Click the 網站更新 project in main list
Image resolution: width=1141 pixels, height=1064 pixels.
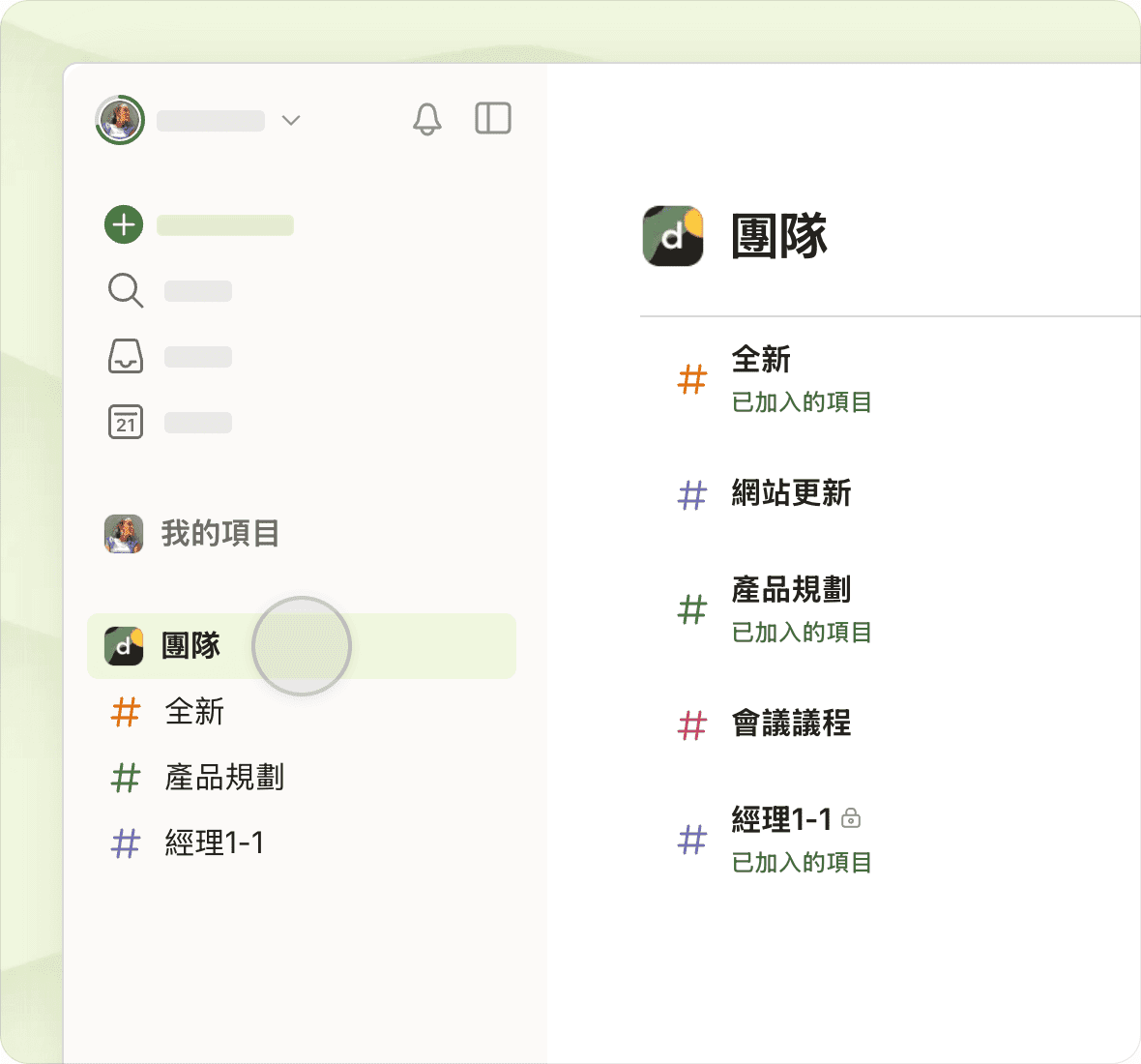791,493
